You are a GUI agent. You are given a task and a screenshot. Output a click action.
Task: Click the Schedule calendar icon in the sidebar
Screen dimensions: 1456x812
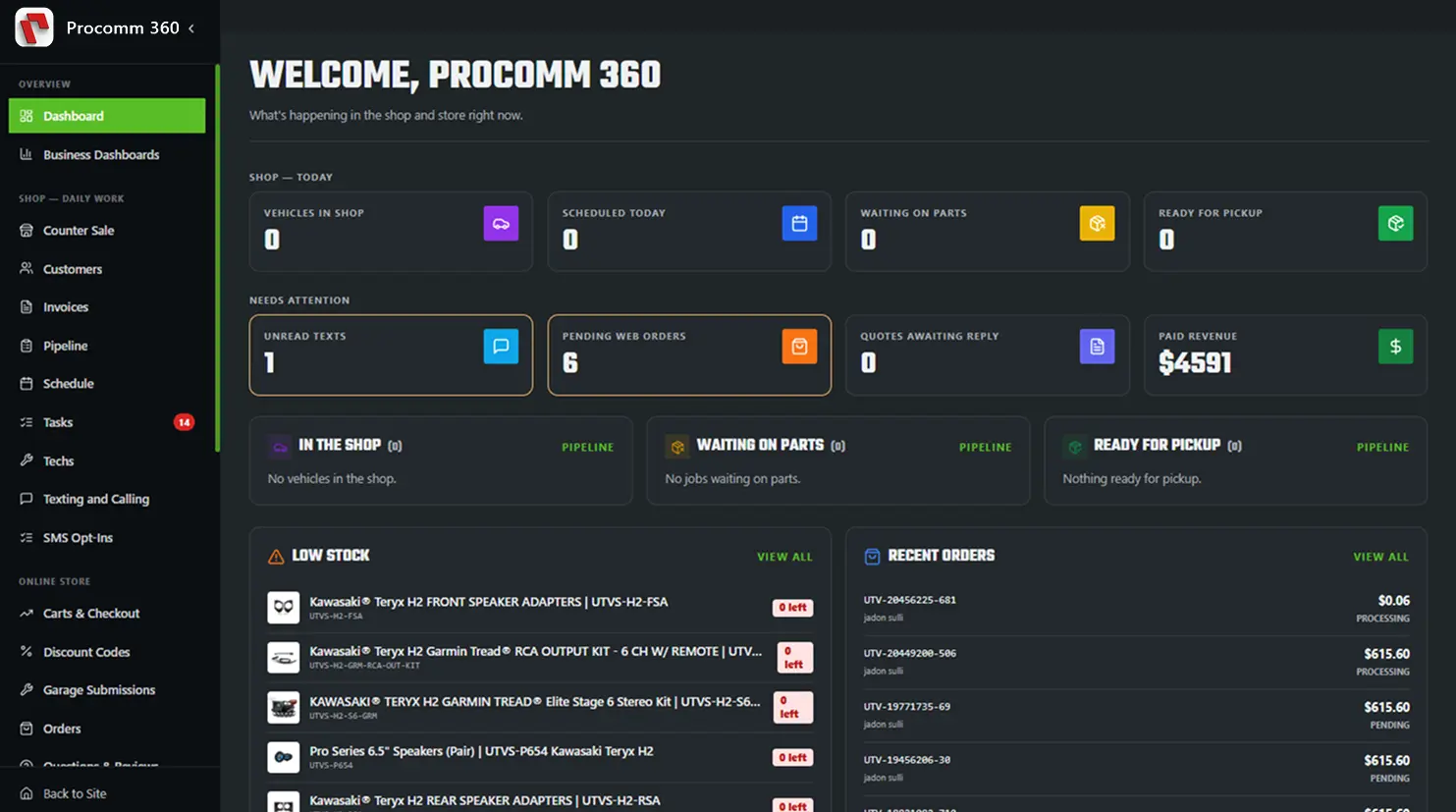(27, 384)
